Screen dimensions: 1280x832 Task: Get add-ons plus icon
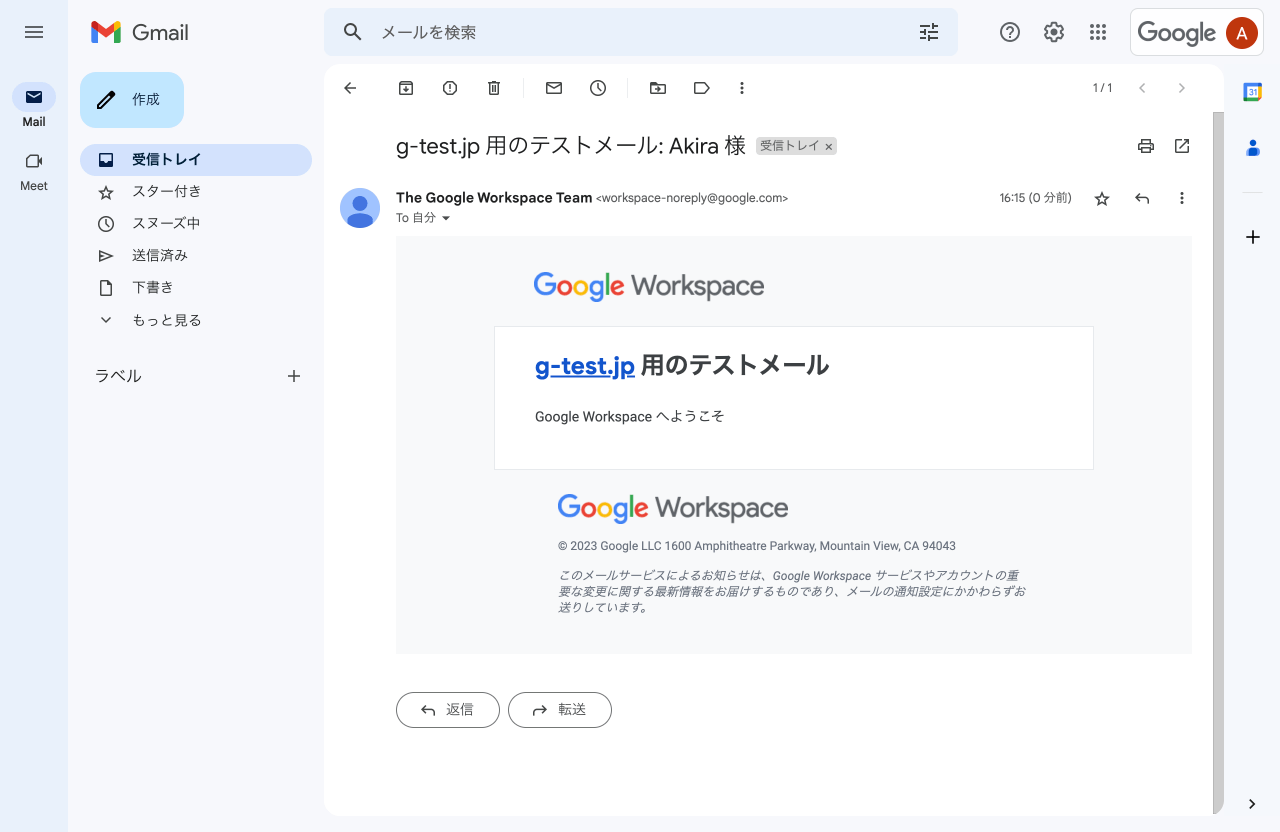[1252, 237]
